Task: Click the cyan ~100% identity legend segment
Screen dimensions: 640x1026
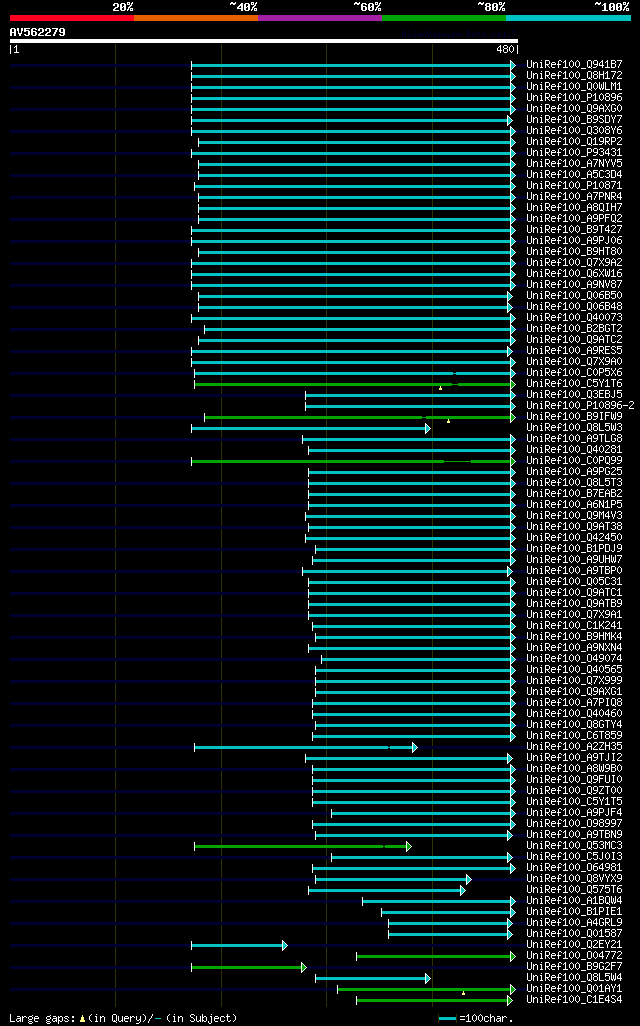Action: 569,18
